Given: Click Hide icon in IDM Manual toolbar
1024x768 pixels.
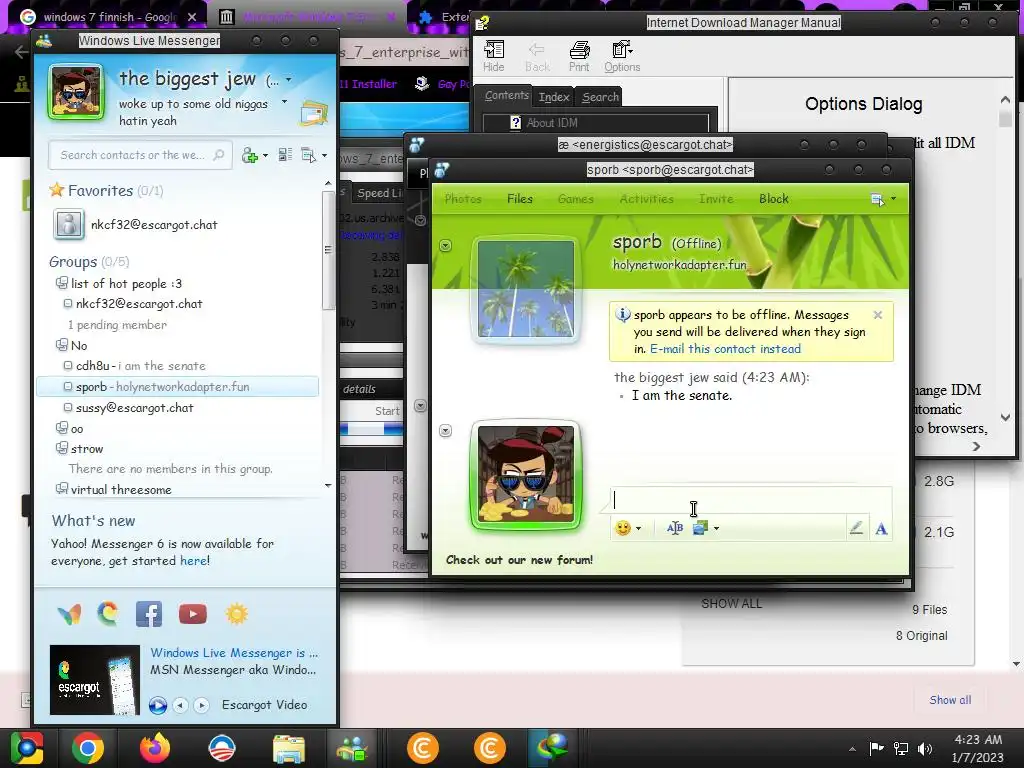Looking at the screenshot, I should point(494,56).
